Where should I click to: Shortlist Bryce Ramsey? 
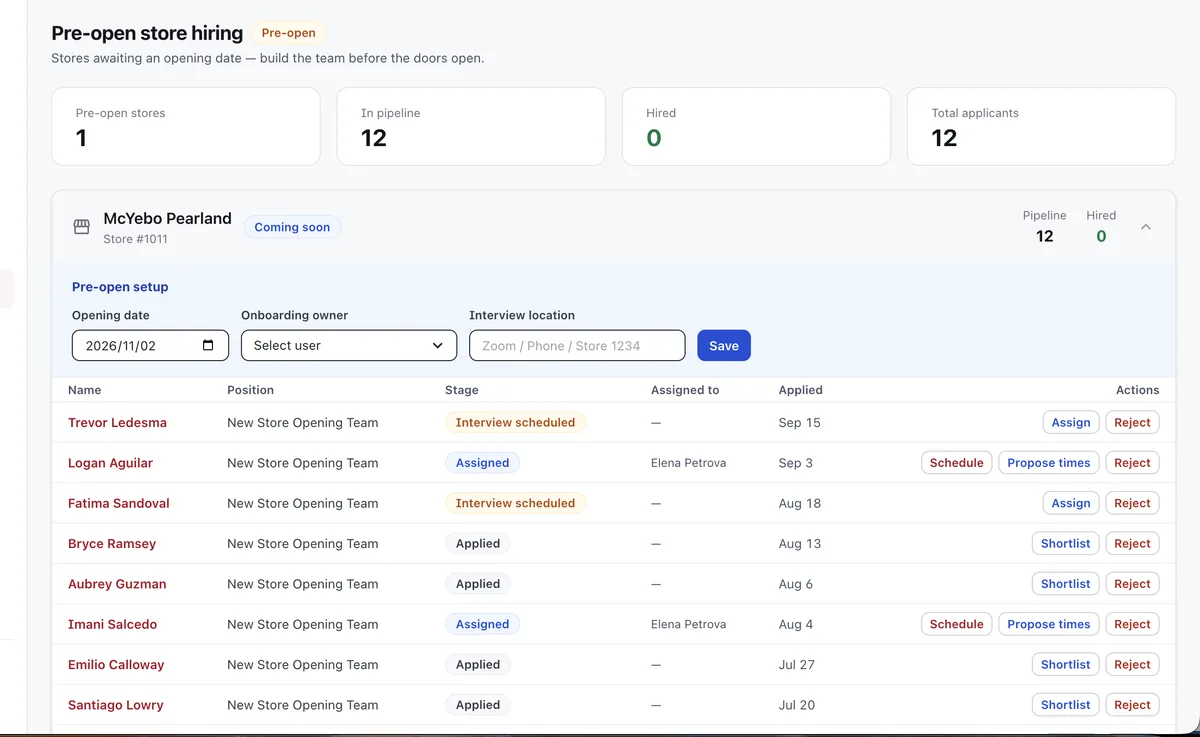coord(1065,543)
